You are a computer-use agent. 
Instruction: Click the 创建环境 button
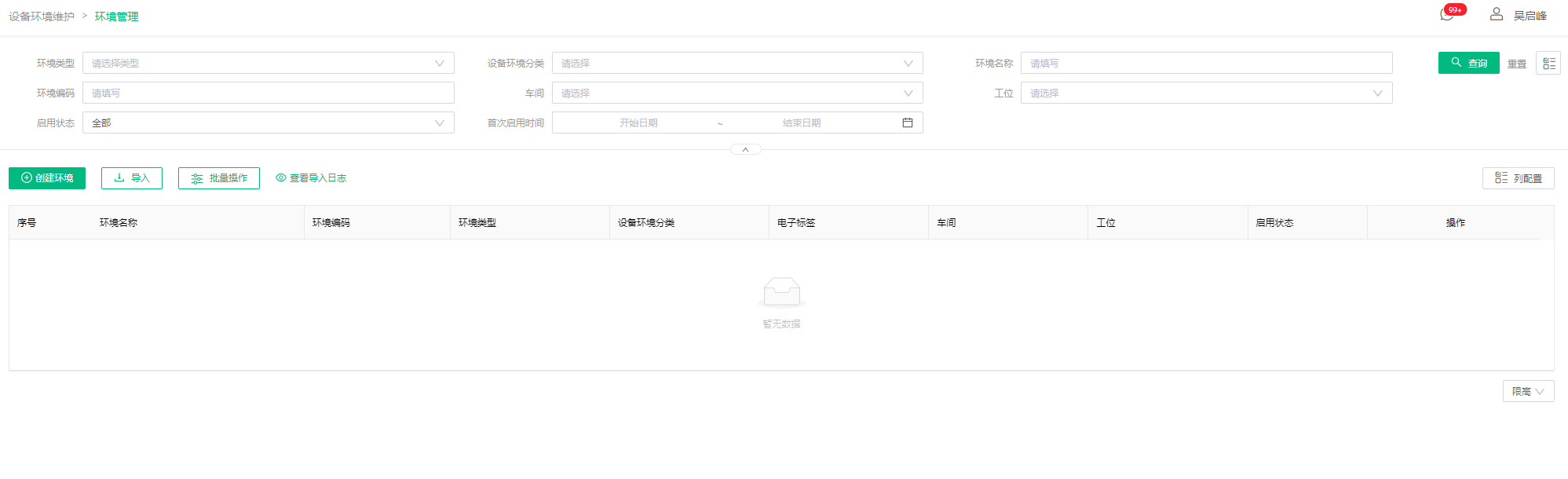[47, 178]
